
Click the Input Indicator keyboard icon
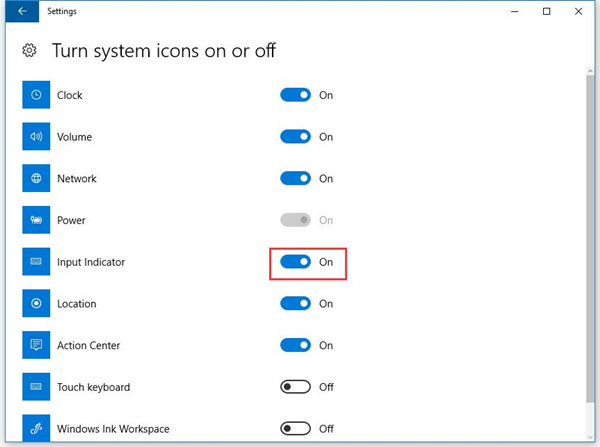pyautogui.click(x=36, y=261)
